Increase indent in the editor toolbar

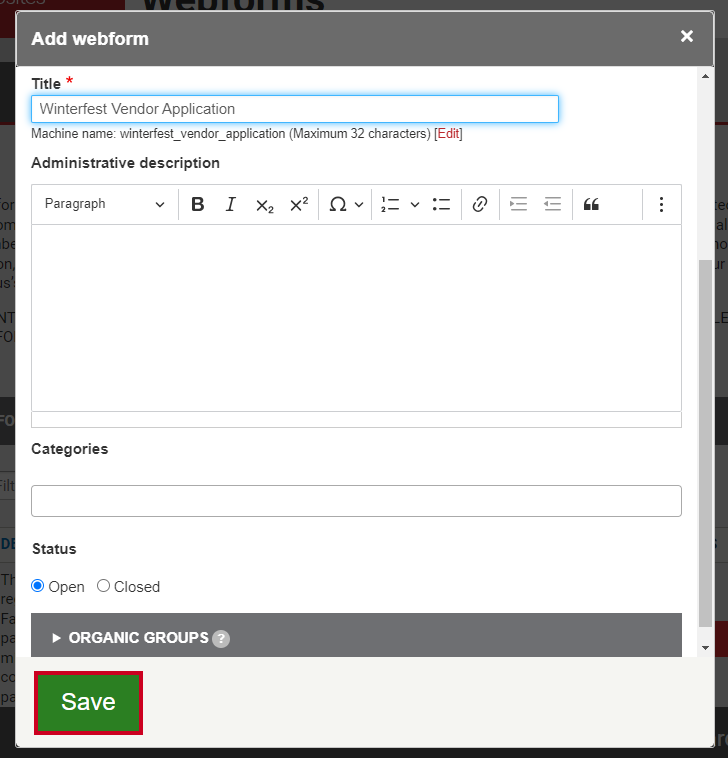(518, 204)
